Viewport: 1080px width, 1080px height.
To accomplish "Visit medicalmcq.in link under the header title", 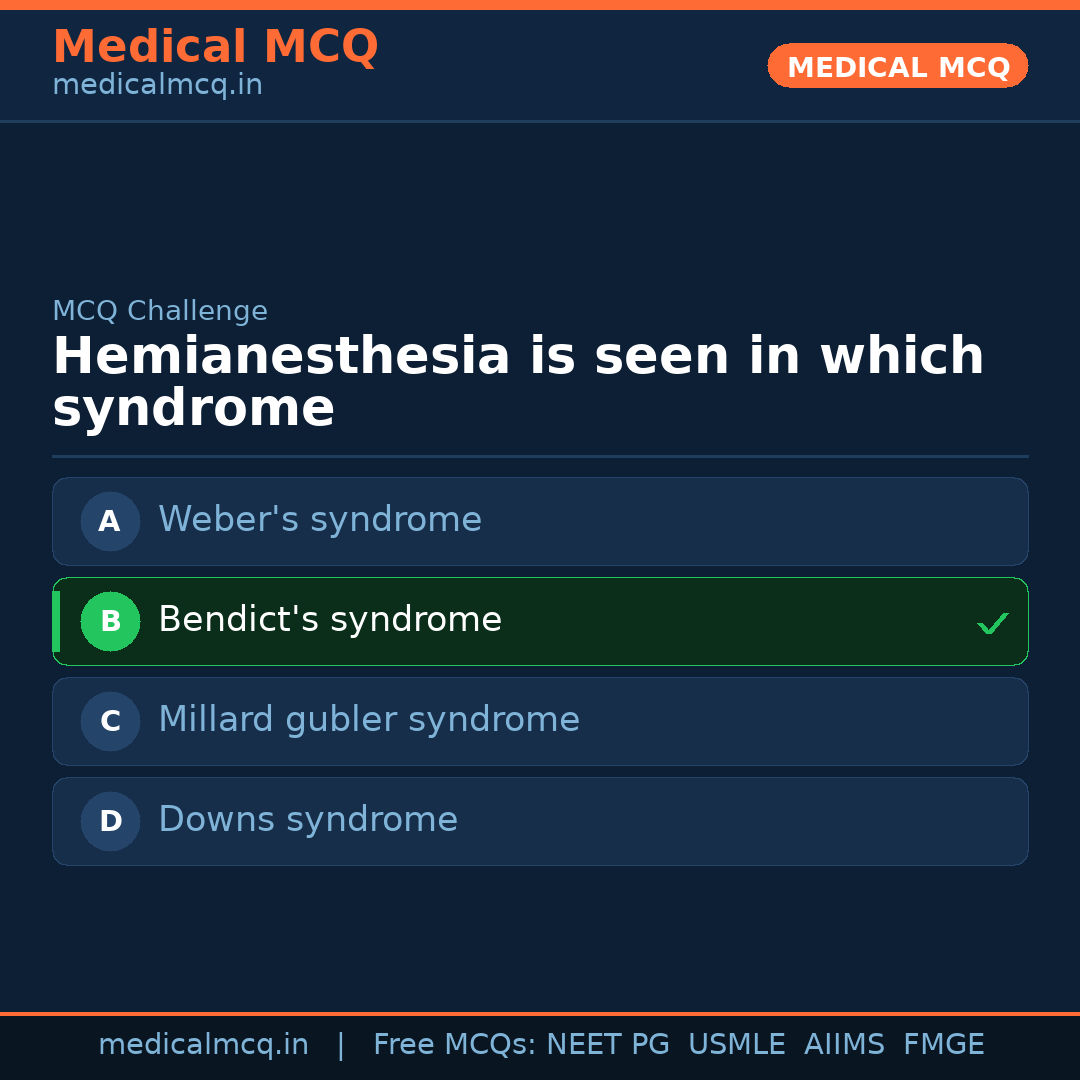I will pyautogui.click(x=157, y=85).
